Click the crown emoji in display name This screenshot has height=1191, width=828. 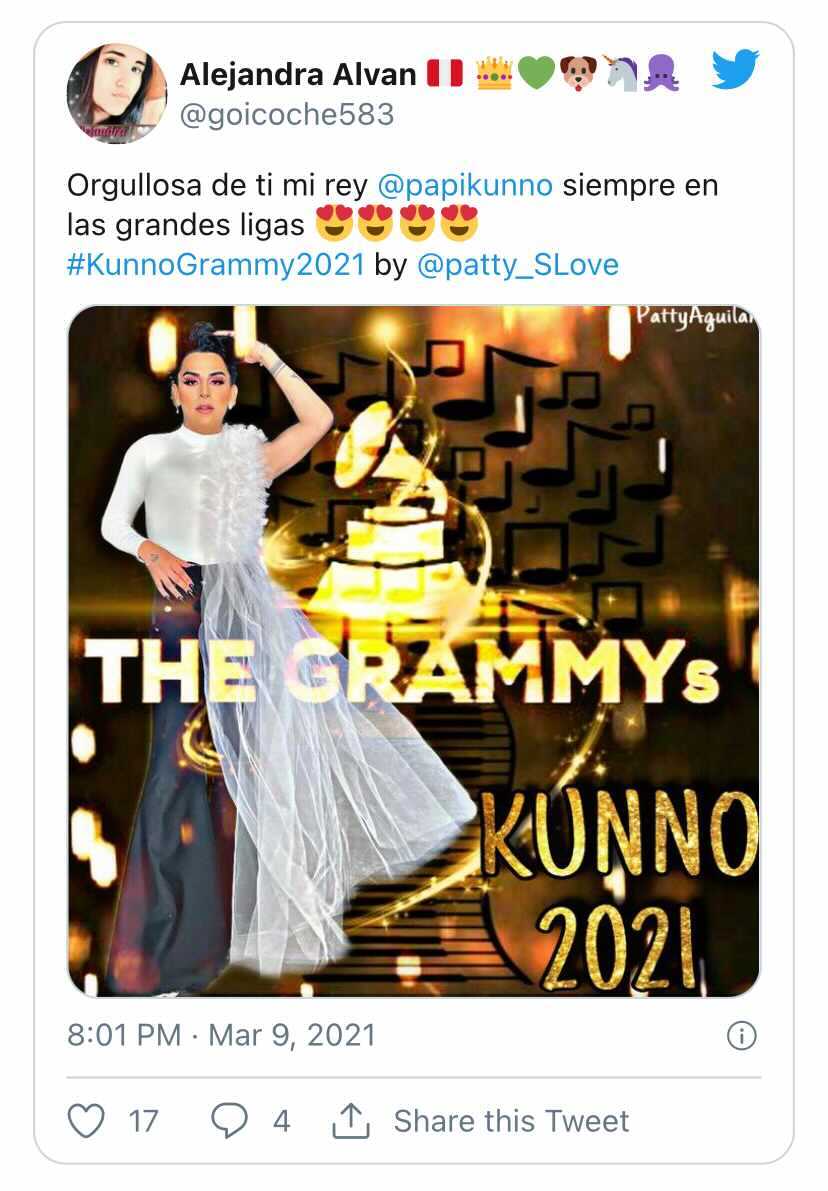click(x=494, y=74)
